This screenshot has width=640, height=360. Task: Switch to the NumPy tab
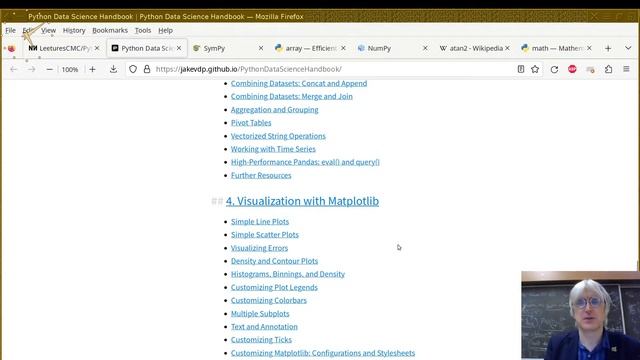(x=392, y=48)
